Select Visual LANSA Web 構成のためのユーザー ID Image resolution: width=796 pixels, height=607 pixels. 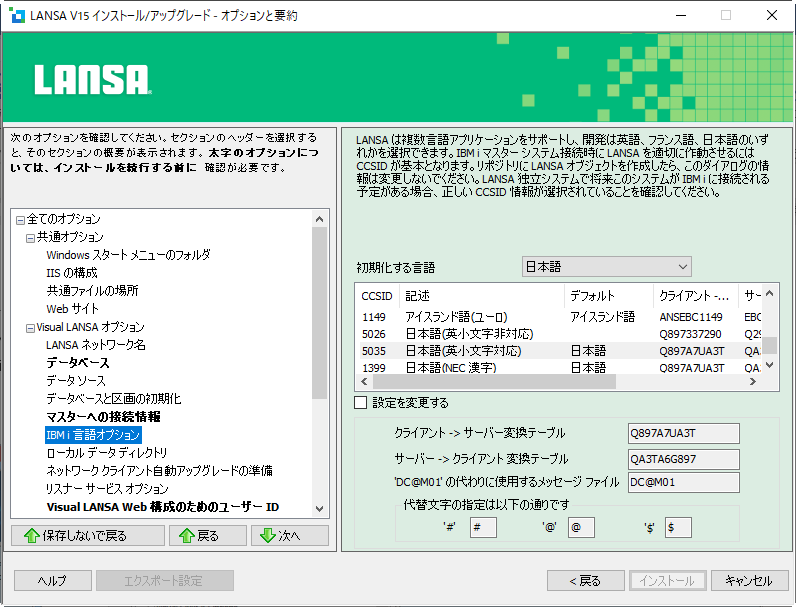click(x=162, y=507)
